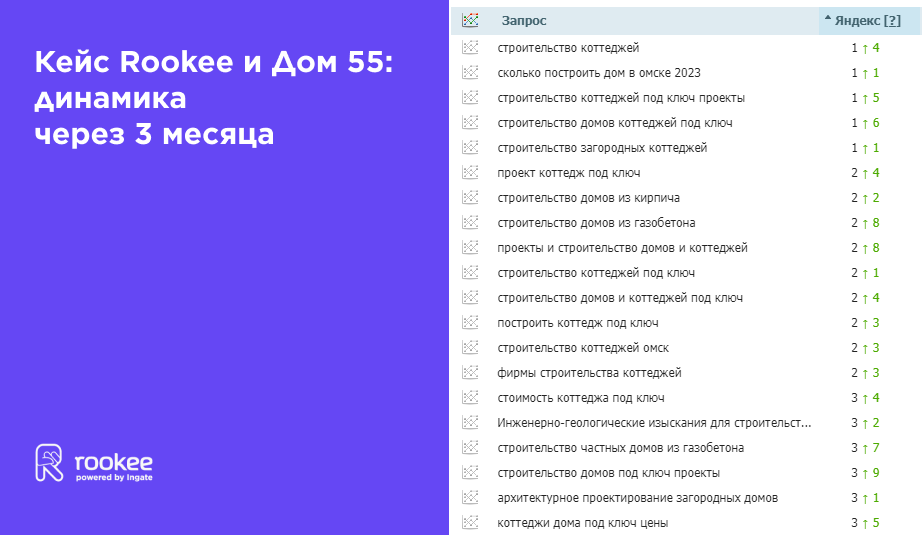Open chart icon for "строительство домов из кирпича"
The height and width of the screenshot is (535, 922).
pyautogui.click(x=470, y=198)
